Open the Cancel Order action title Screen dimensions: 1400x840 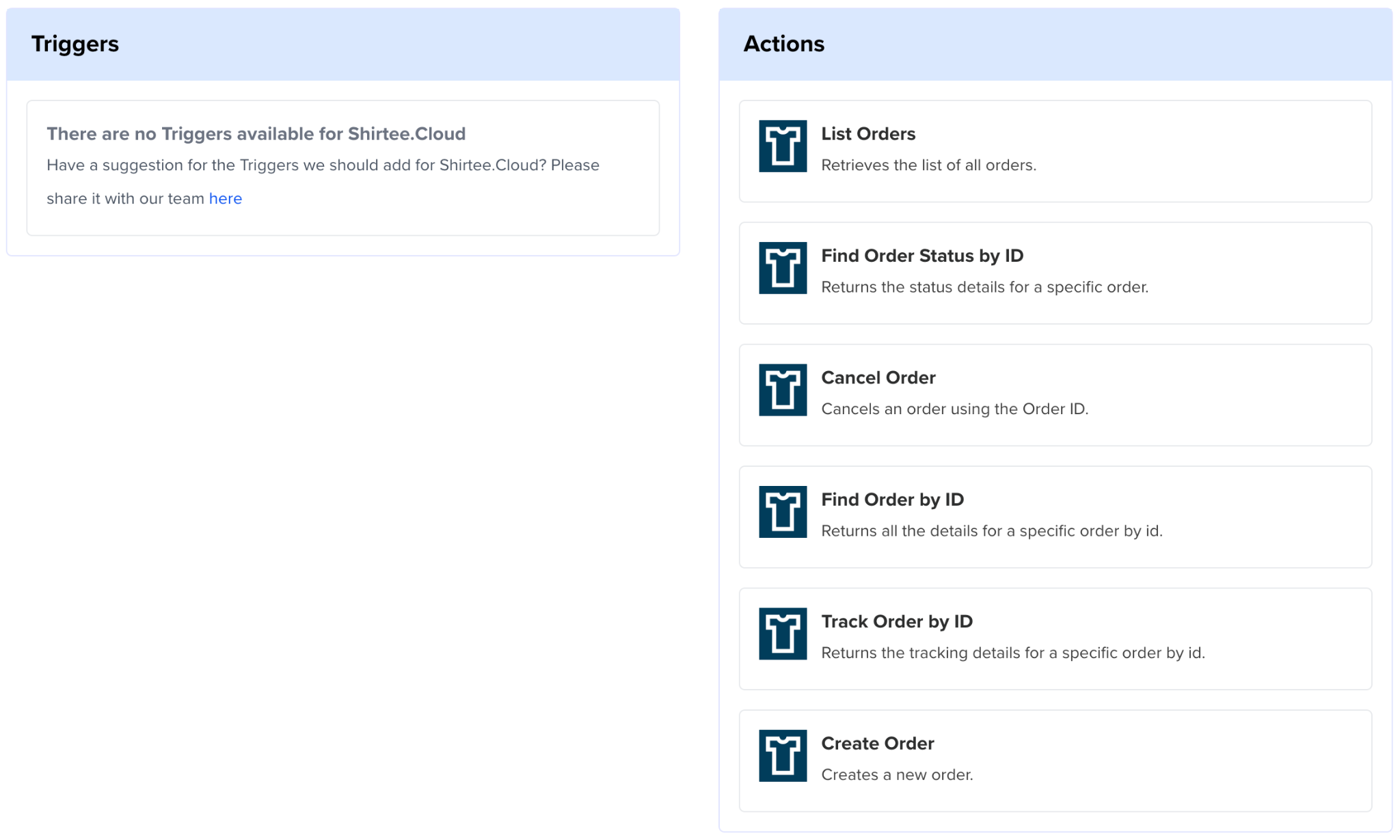(x=878, y=378)
